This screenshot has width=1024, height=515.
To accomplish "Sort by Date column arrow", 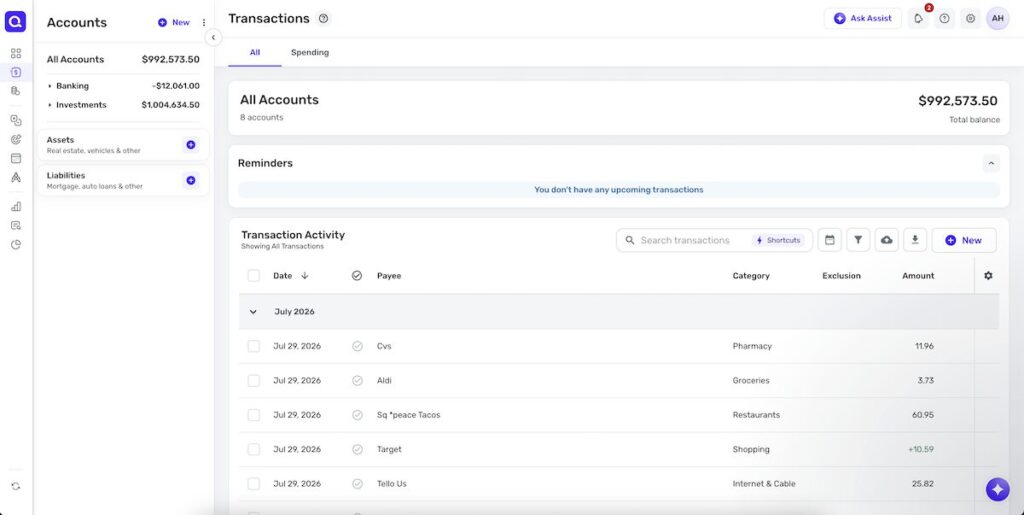I will tap(304, 275).
